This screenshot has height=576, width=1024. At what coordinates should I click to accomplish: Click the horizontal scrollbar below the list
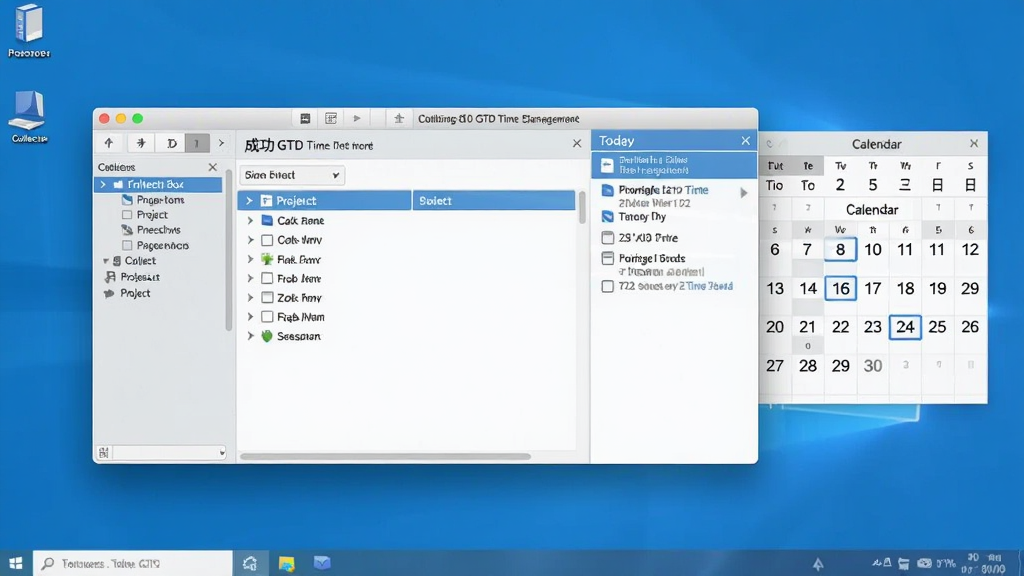coord(385,456)
